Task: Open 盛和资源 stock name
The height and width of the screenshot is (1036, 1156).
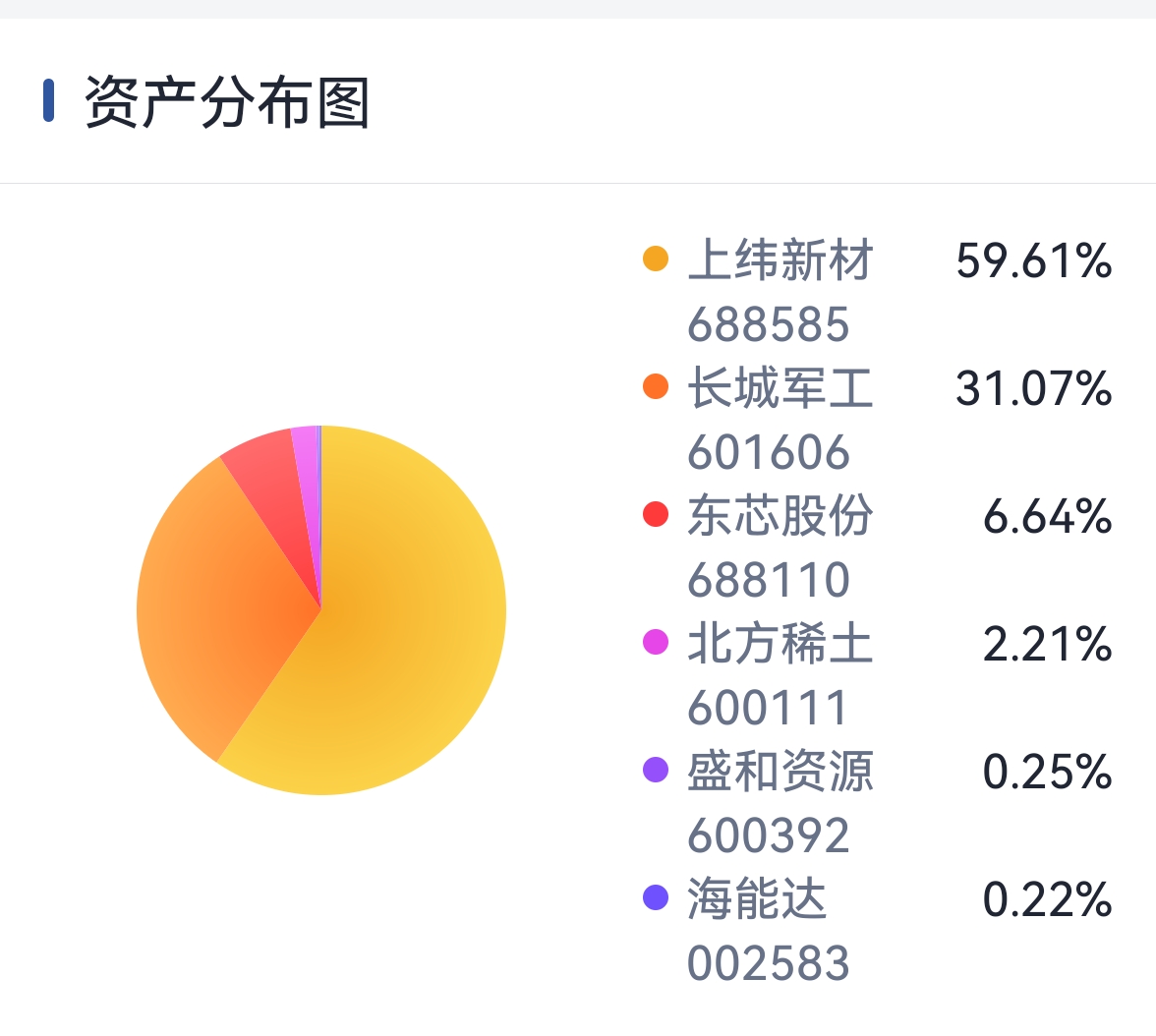Action: [x=780, y=771]
